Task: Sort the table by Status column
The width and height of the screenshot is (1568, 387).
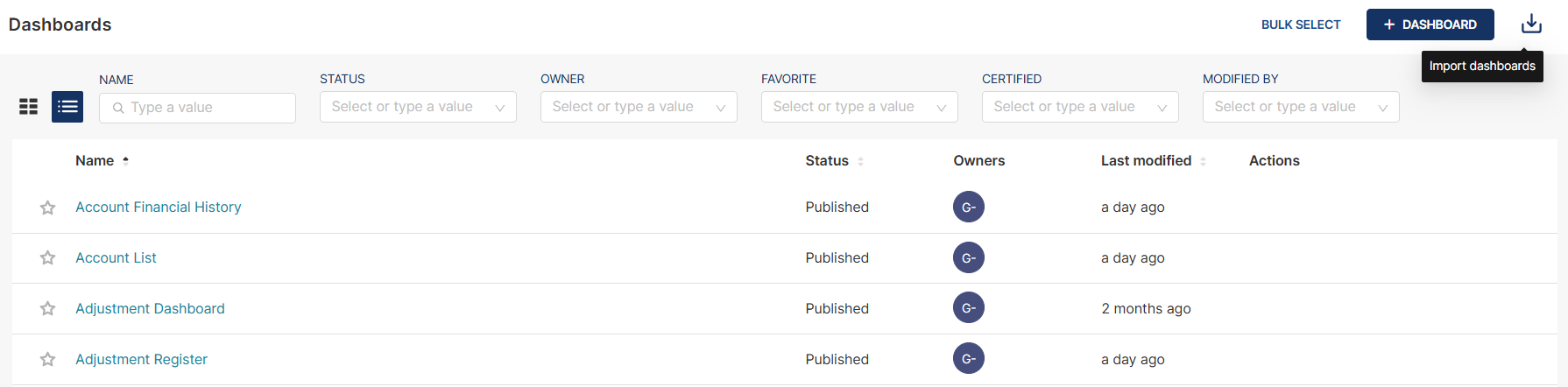Action: (x=827, y=161)
